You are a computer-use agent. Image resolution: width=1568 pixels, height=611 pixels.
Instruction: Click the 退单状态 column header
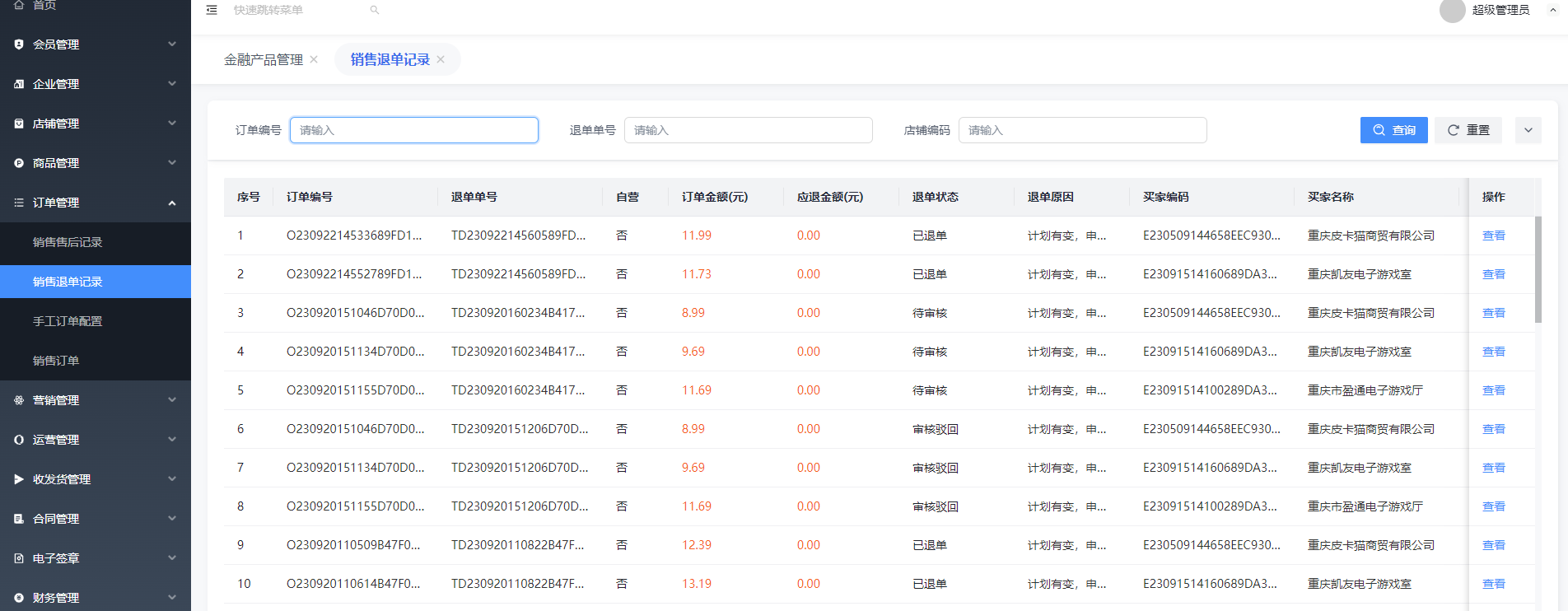[x=936, y=197]
